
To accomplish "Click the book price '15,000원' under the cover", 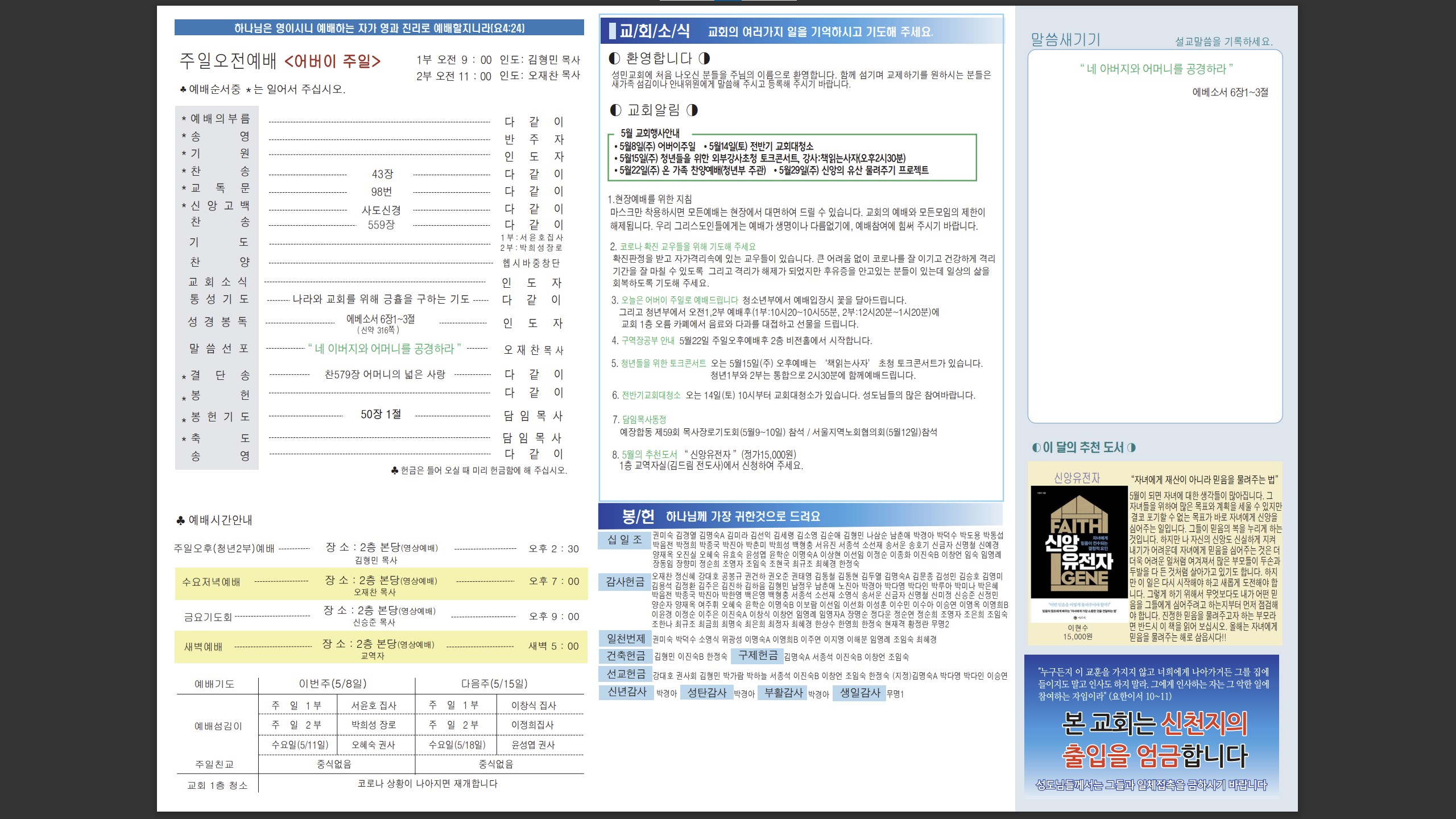I will pyautogui.click(x=1077, y=636).
